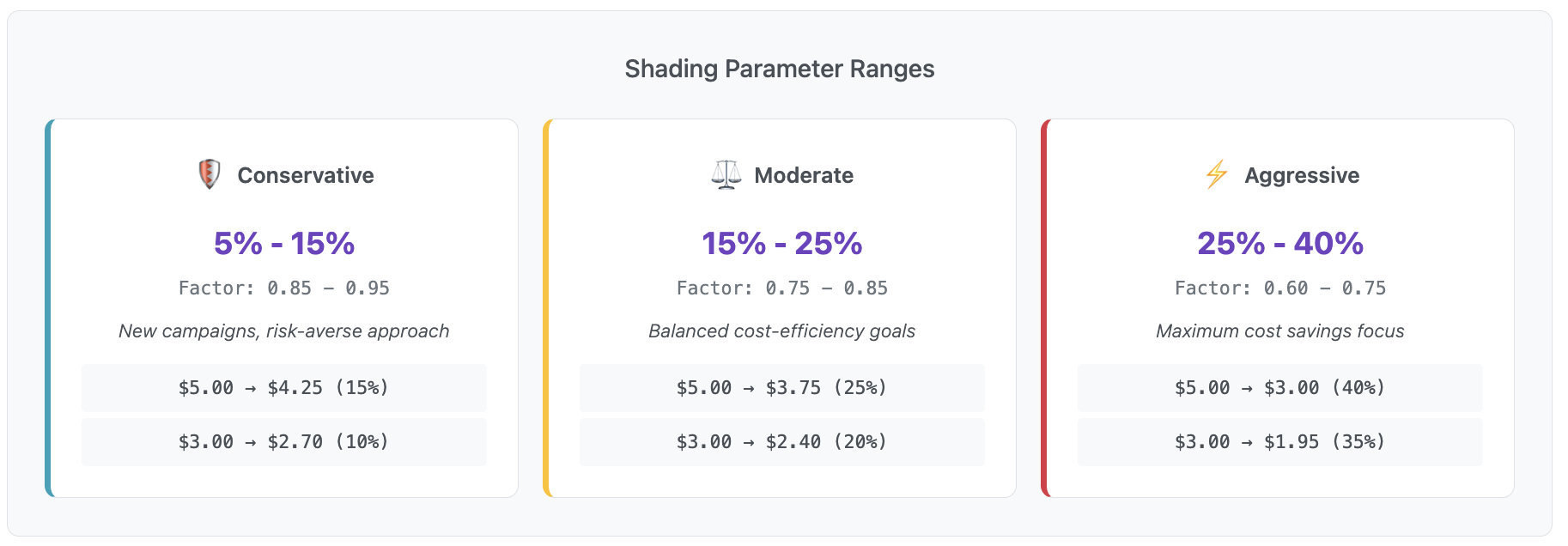
Task: Select the Moderate card title
Action: [x=804, y=175]
